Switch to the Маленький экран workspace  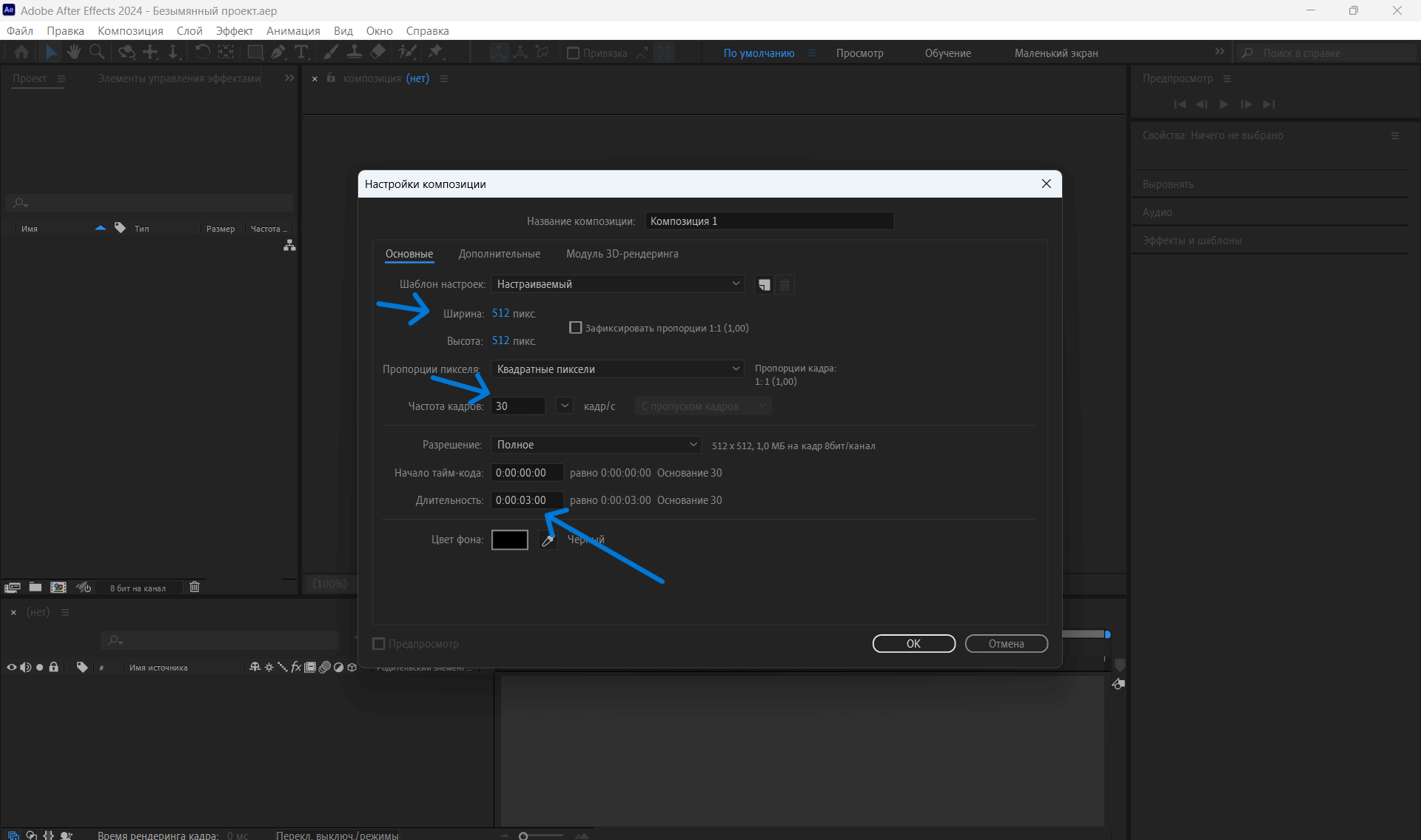(1056, 53)
